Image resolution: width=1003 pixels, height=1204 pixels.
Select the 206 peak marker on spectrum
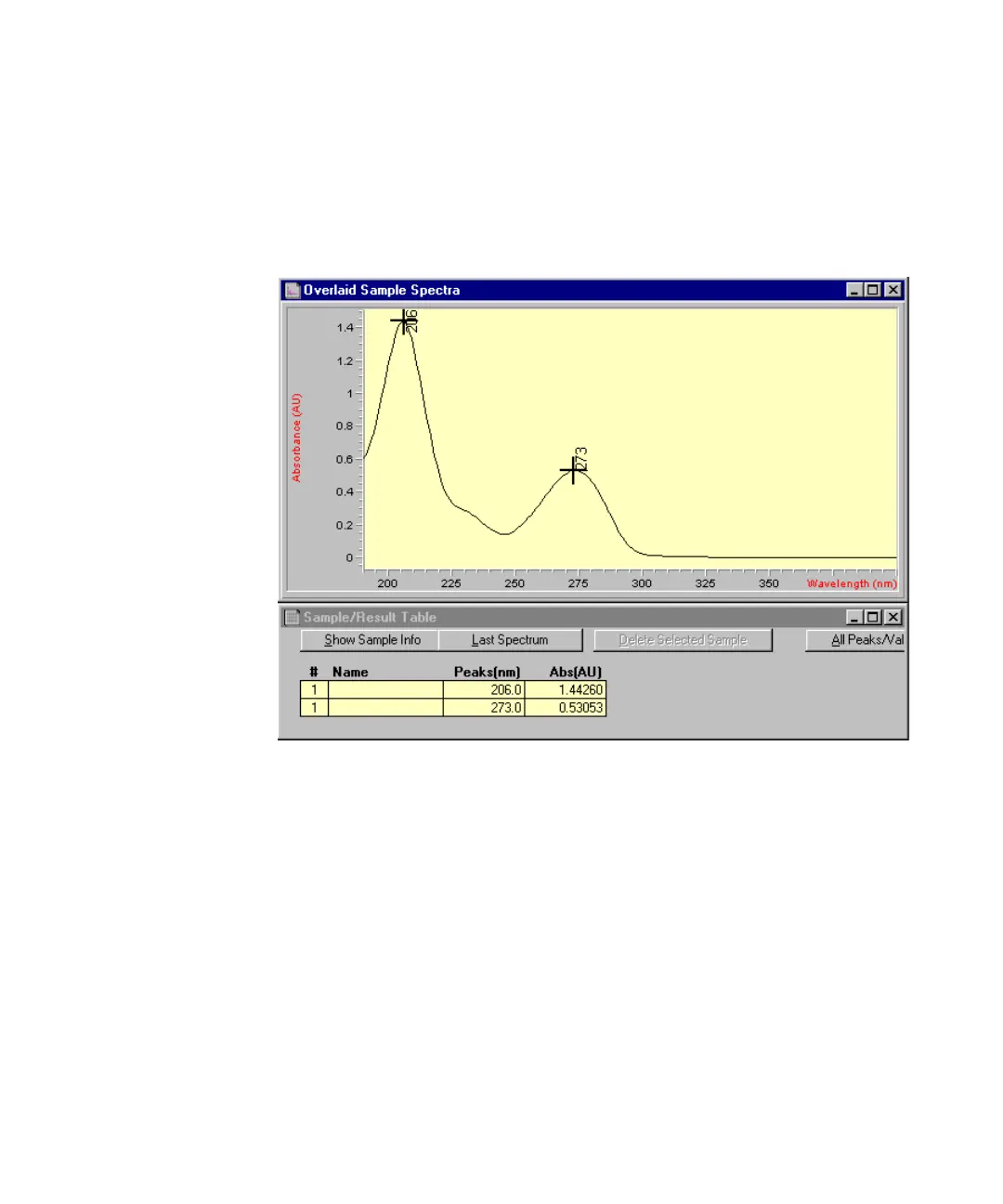403,321
